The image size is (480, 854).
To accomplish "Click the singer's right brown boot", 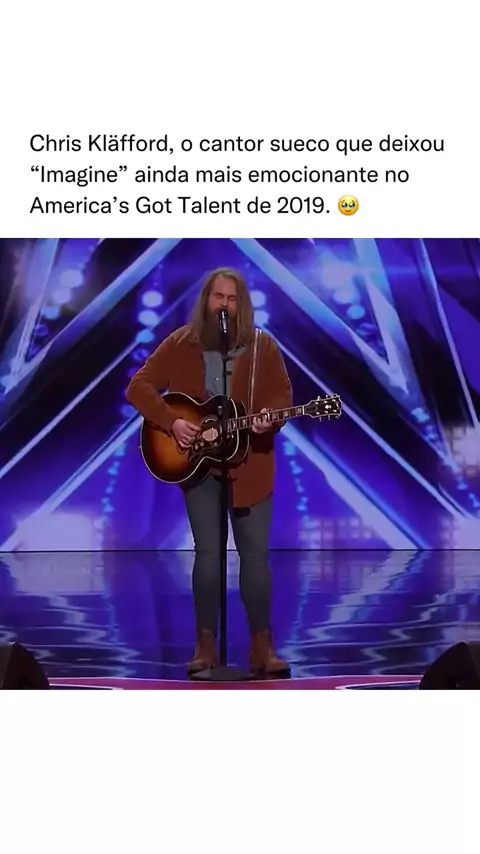I will tap(268, 652).
